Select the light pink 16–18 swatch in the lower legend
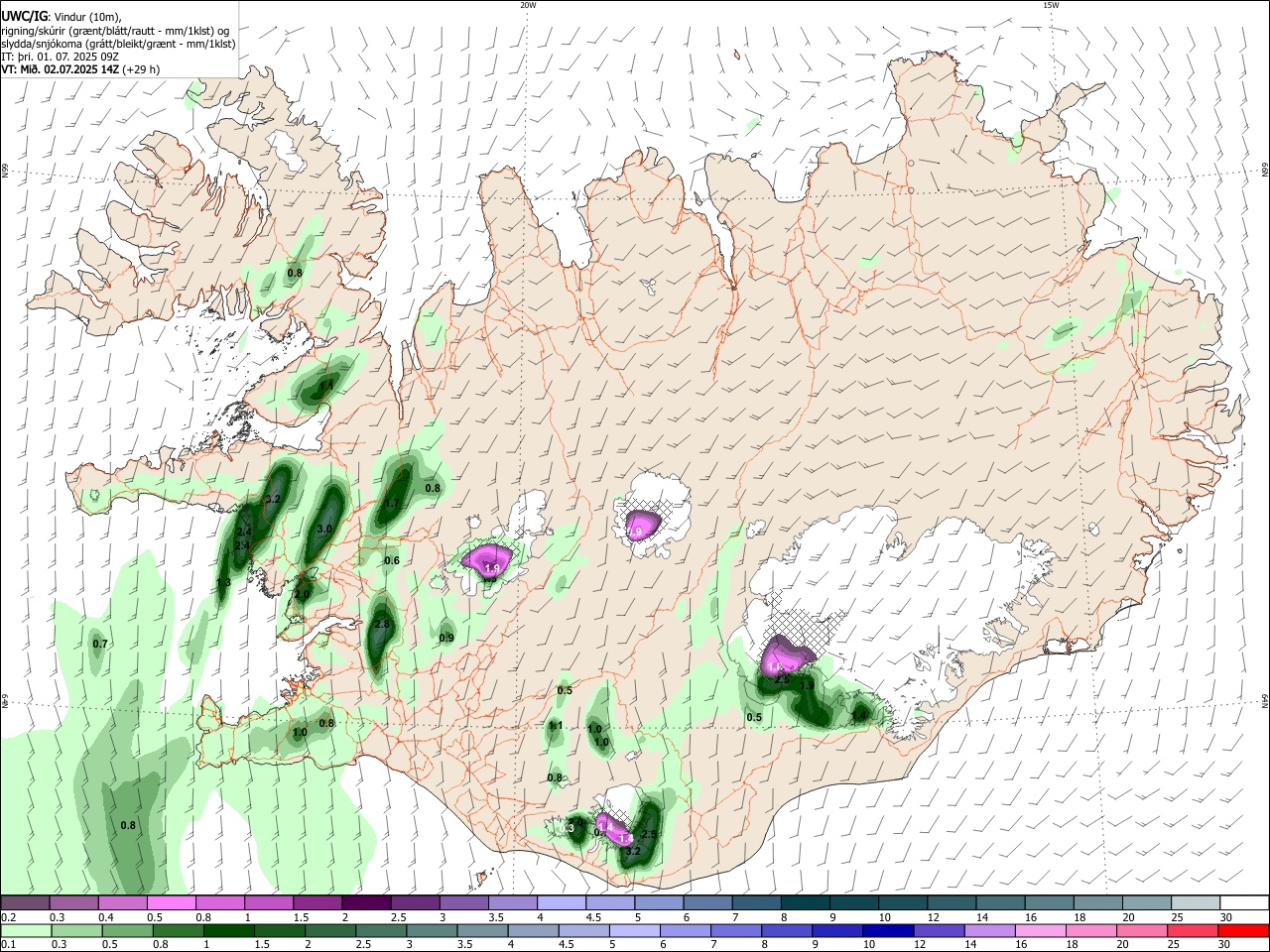The height and width of the screenshot is (952, 1270). point(1041,930)
